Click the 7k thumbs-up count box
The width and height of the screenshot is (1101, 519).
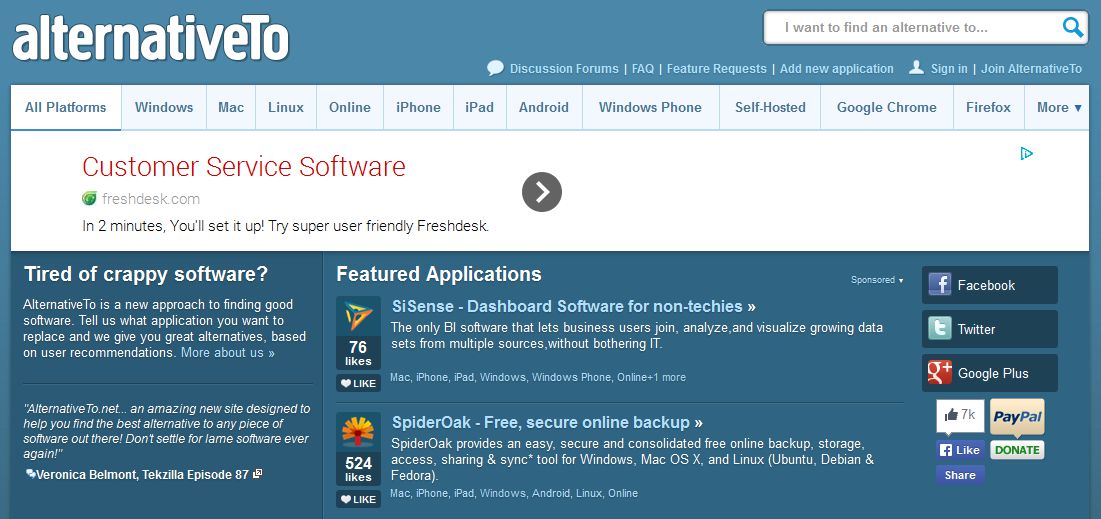click(960, 416)
